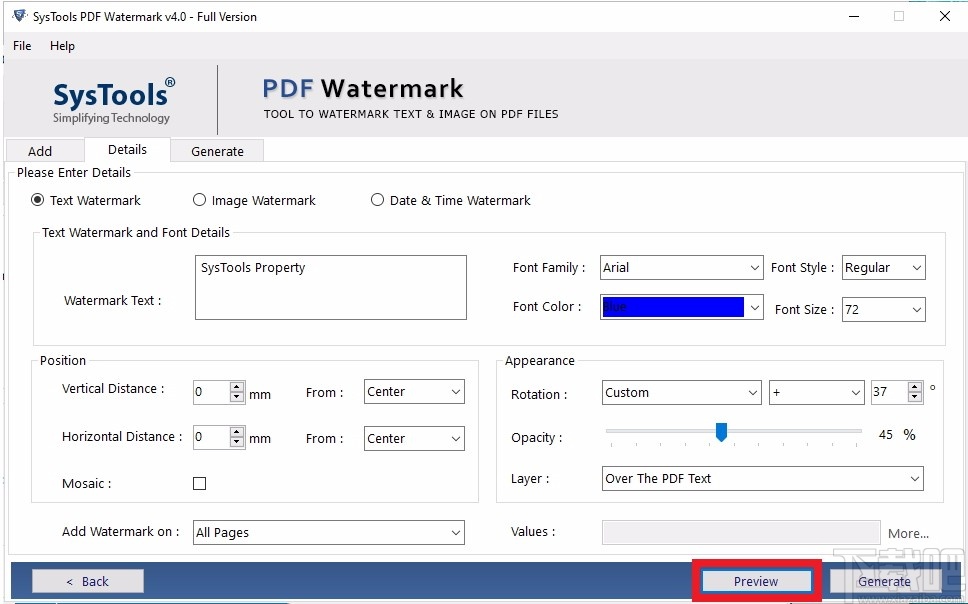The image size is (968, 604).
Task: Click the SysTools logo
Action: 111,98
